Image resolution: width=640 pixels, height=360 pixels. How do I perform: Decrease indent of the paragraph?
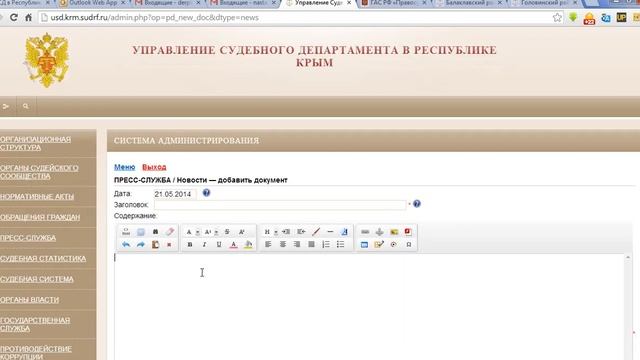[x=301, y=232]
